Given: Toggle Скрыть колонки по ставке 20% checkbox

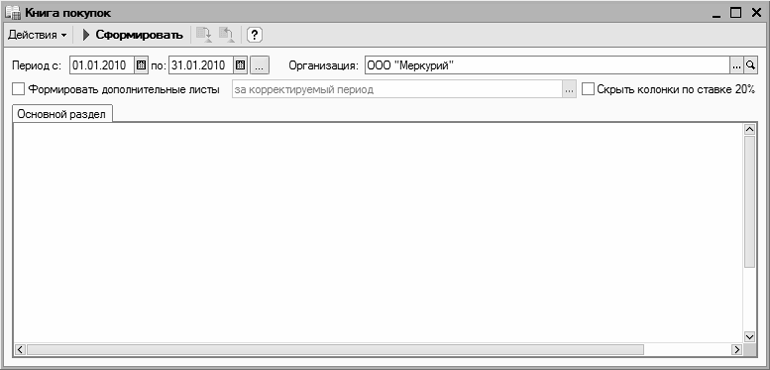Looking at the screenshot, I should coord(588,89).
